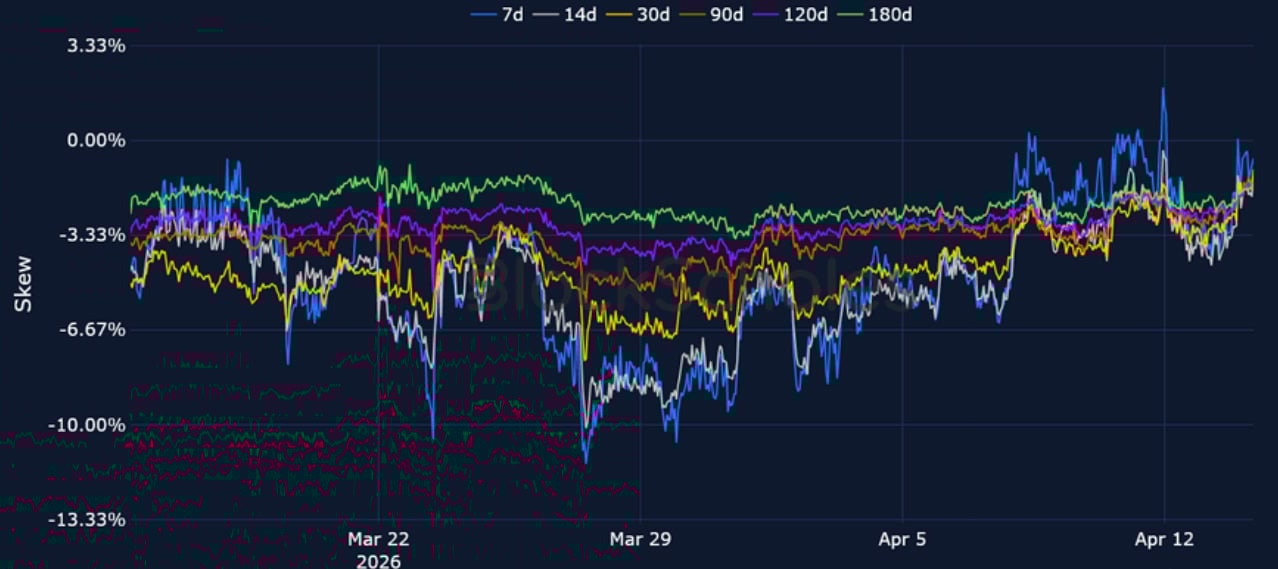This screenshot has width=1278, height=569.
Task: Click the -3.33% y-axis tick label
Action: click(95, 235)
